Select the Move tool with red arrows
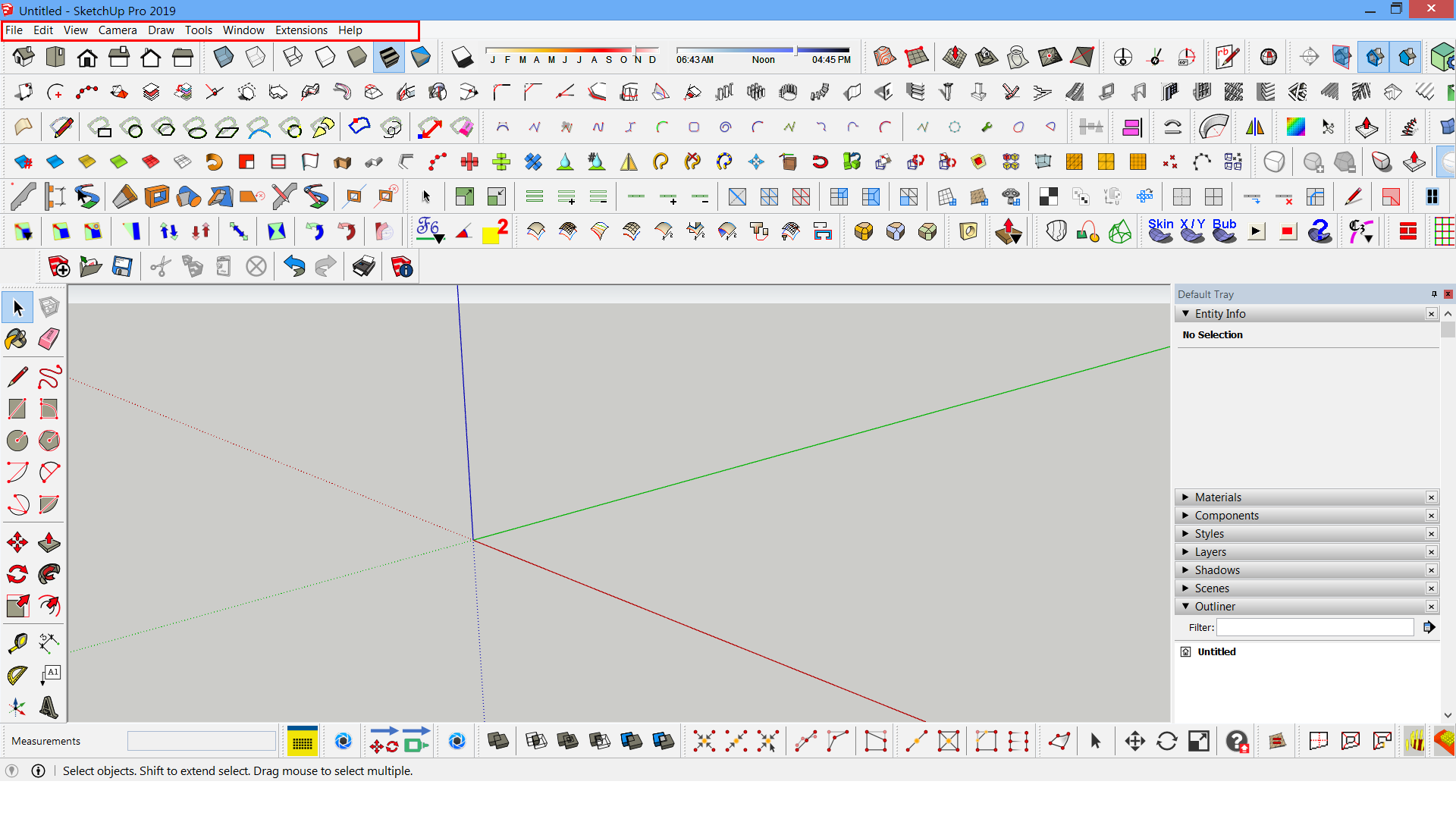1456x819 pixels. (17, 542)
